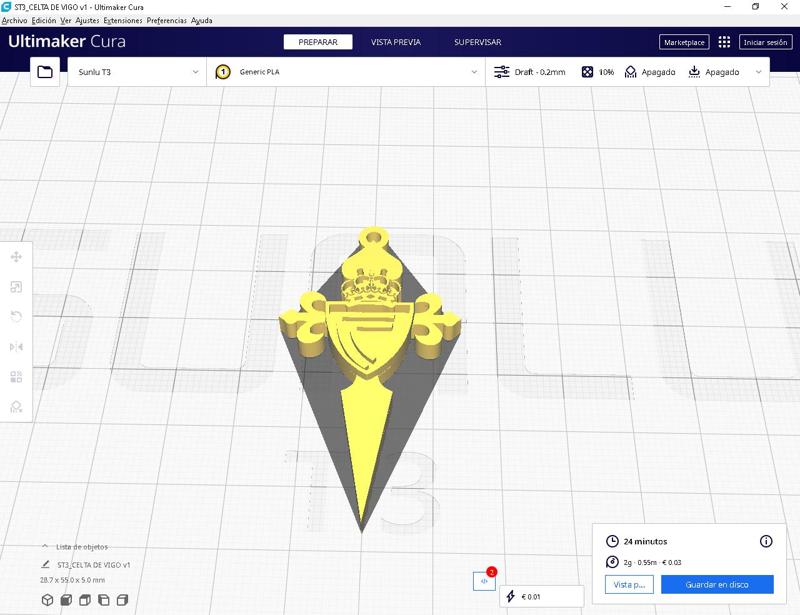The image size is (800, 615).
Task: Open the Ajustes menu
Action: (x=87, y=20)
